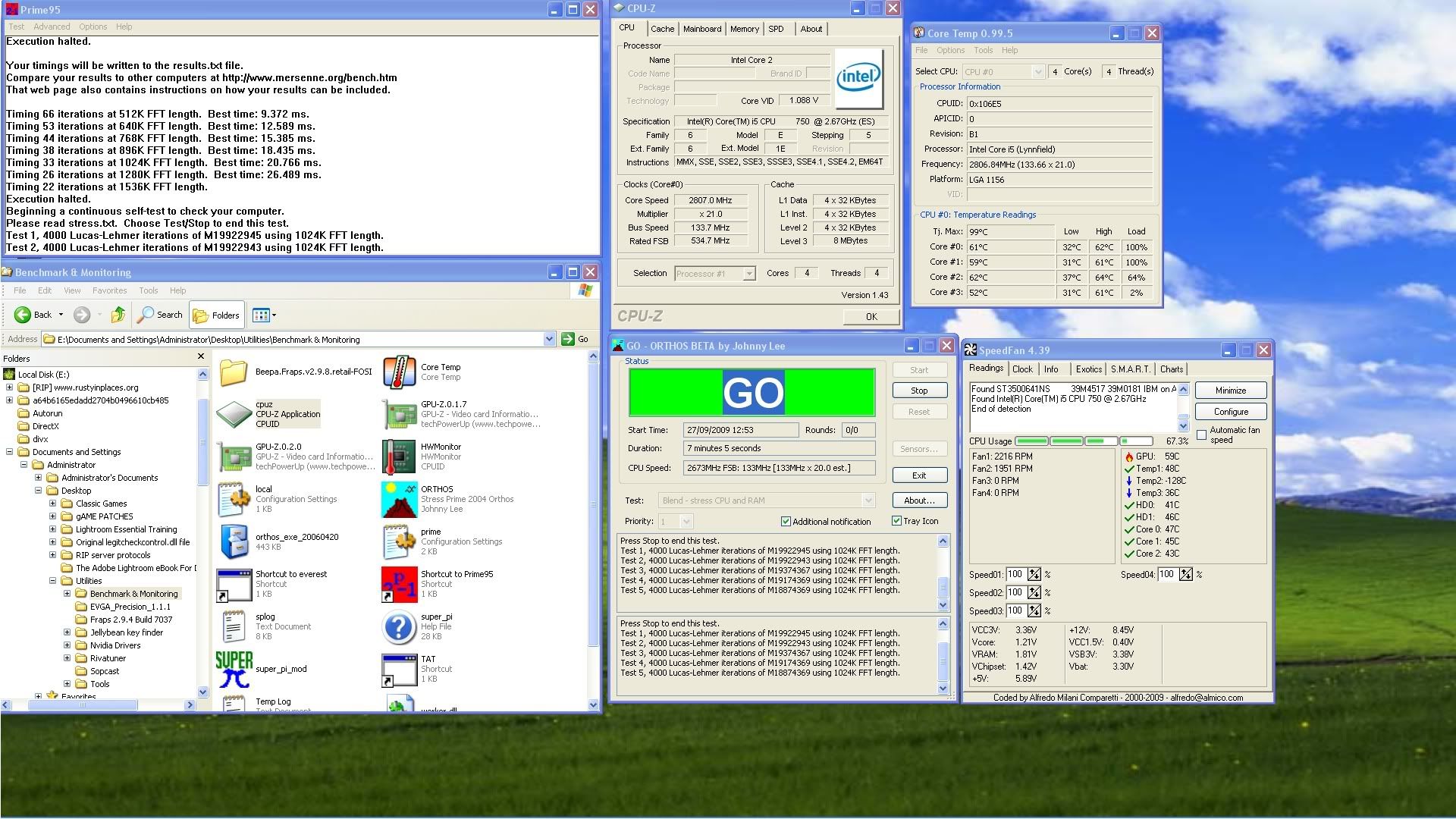Click the Stop button in ORTHOS
Screen dimensions: 1456x819
pos(919,391)
